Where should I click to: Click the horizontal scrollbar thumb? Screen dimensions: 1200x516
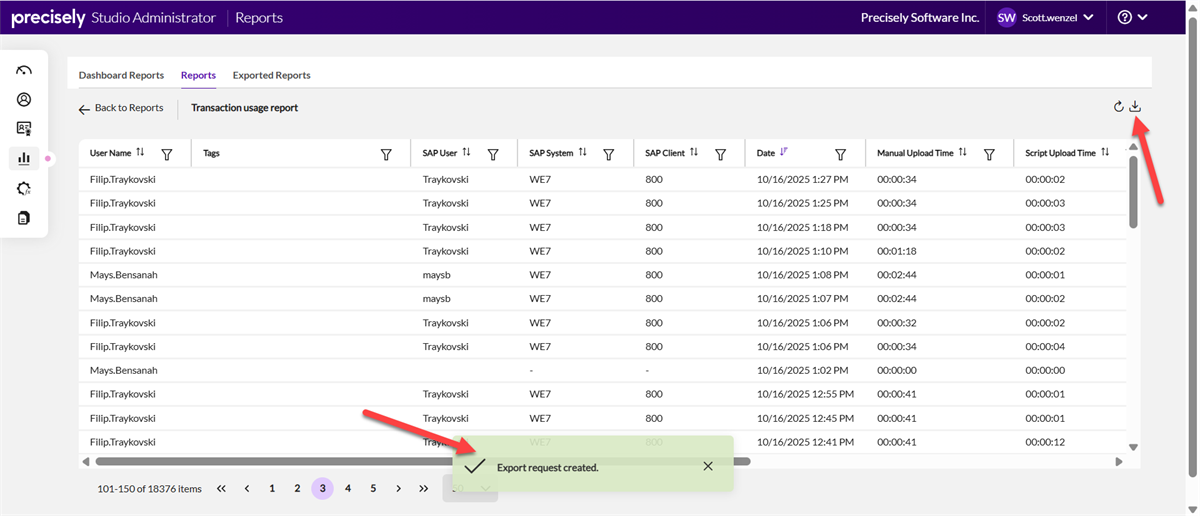pyautogui.click(x=423, y=461)
